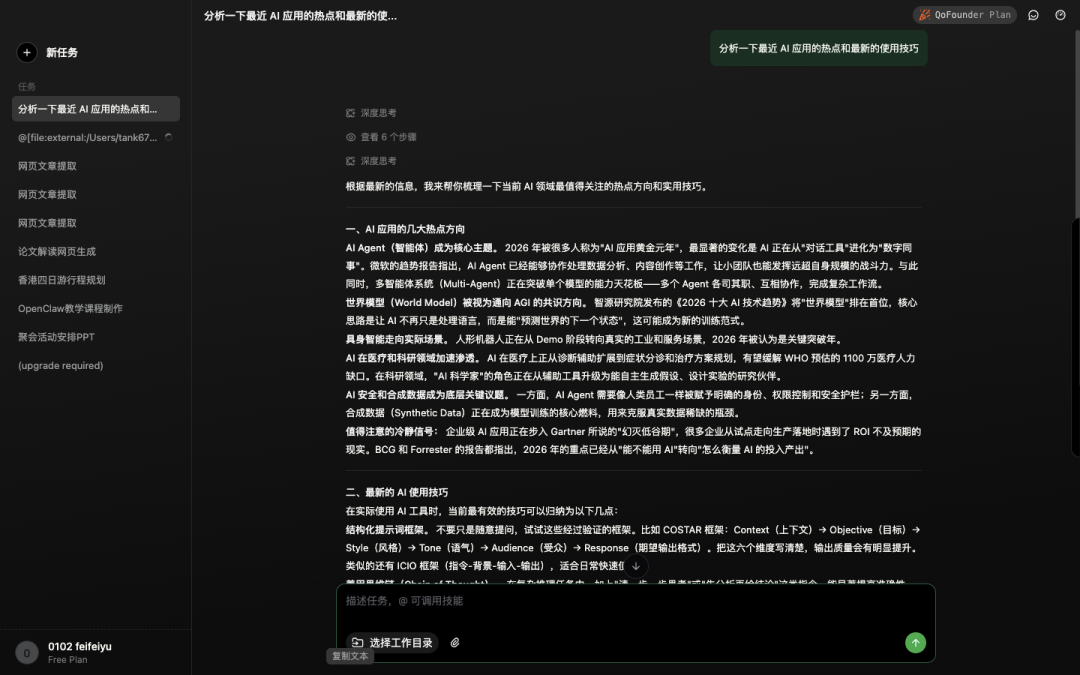
Task: Click the first 深度思考 thinking icon
Action: (351, 113)
